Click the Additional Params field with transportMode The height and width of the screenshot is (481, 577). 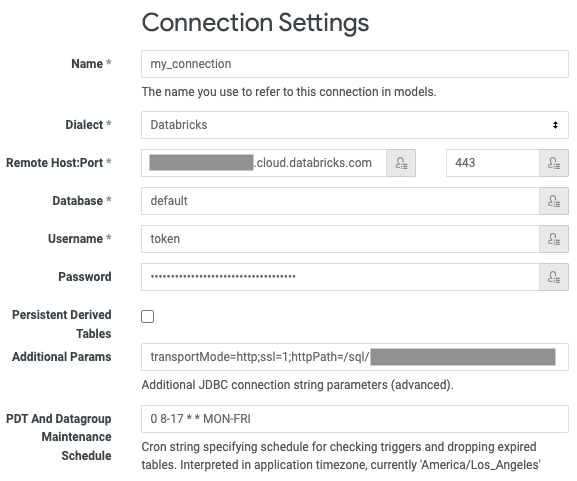pyautogui.click(x=355, y=357)
